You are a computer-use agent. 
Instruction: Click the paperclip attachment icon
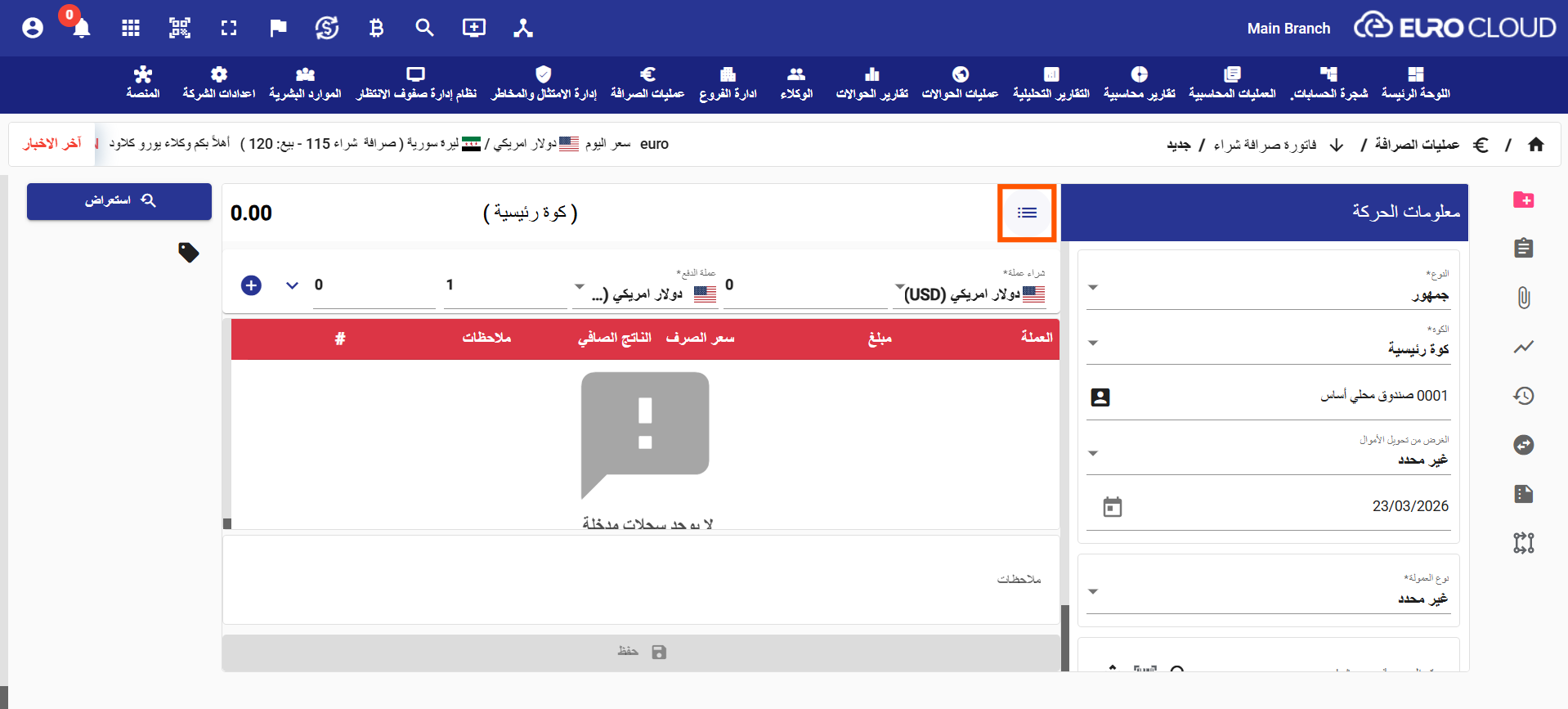pyautogui.click(x=1523, y=298)
